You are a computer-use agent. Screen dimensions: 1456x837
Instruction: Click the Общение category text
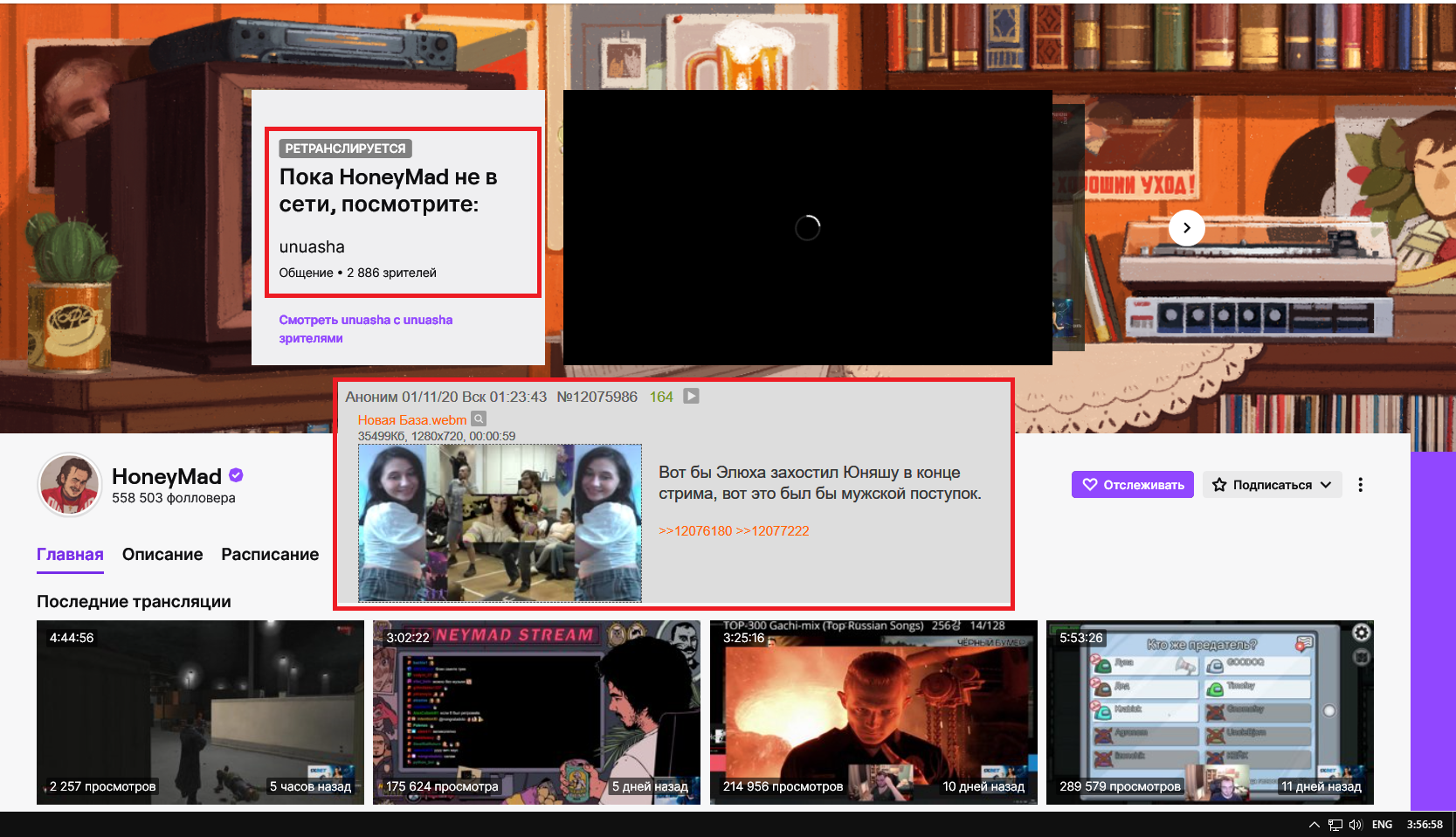[x=306, y=273]
